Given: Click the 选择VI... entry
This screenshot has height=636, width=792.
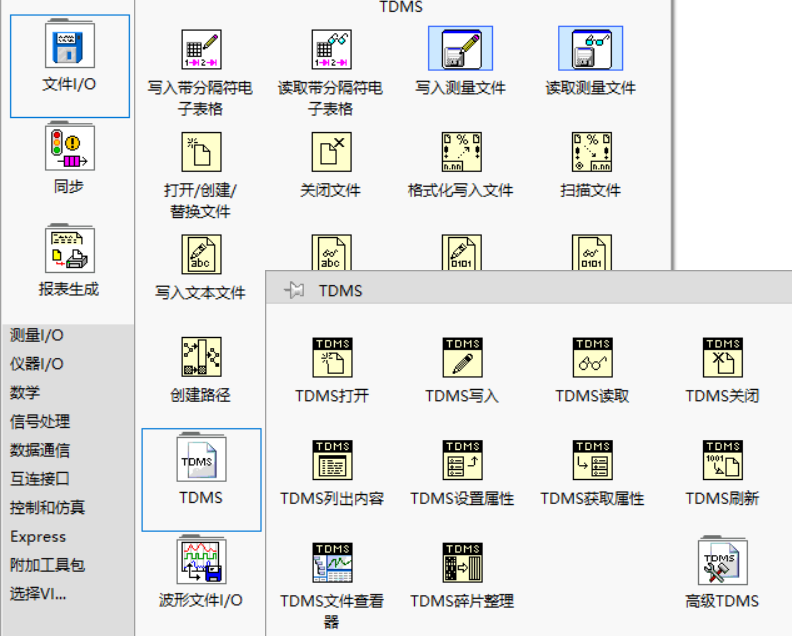Looking at the screenshot, I should click(38, 594).
